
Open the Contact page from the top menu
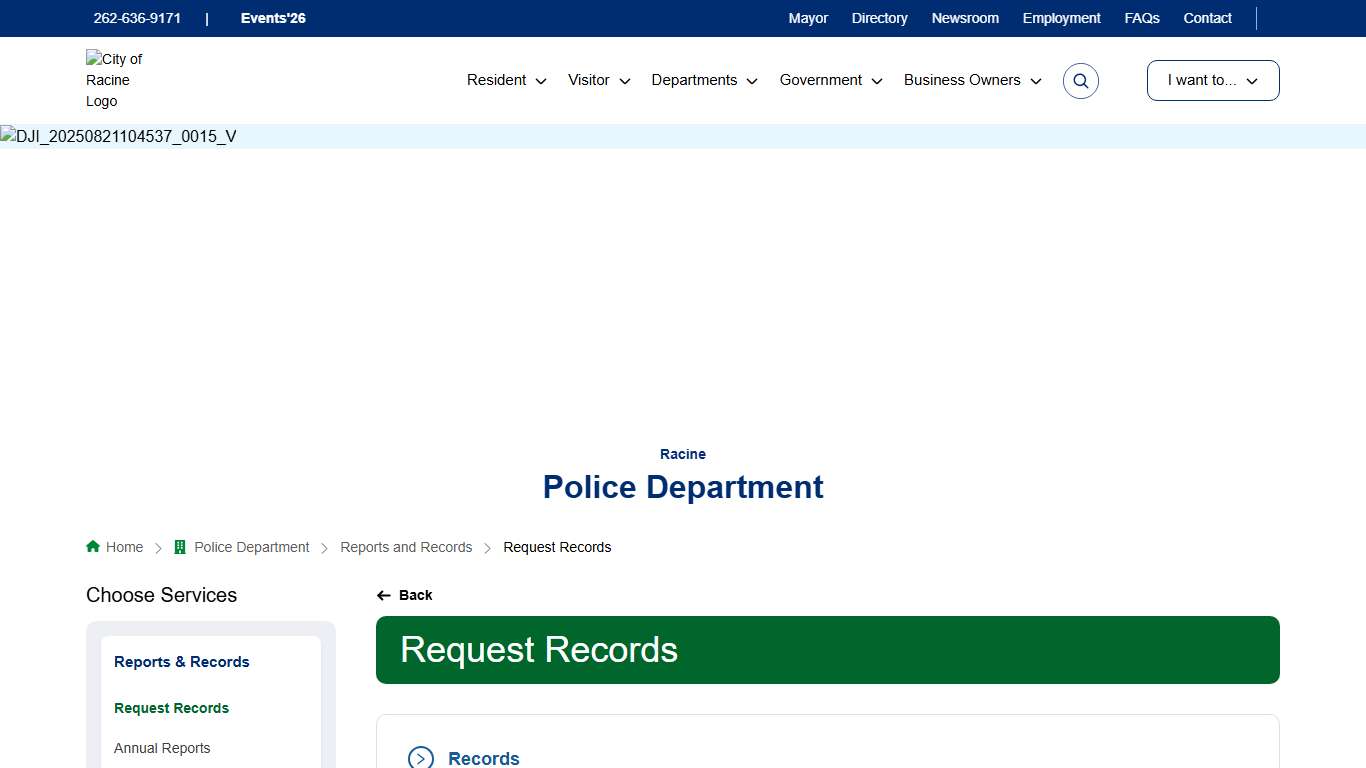[1207, 18]
